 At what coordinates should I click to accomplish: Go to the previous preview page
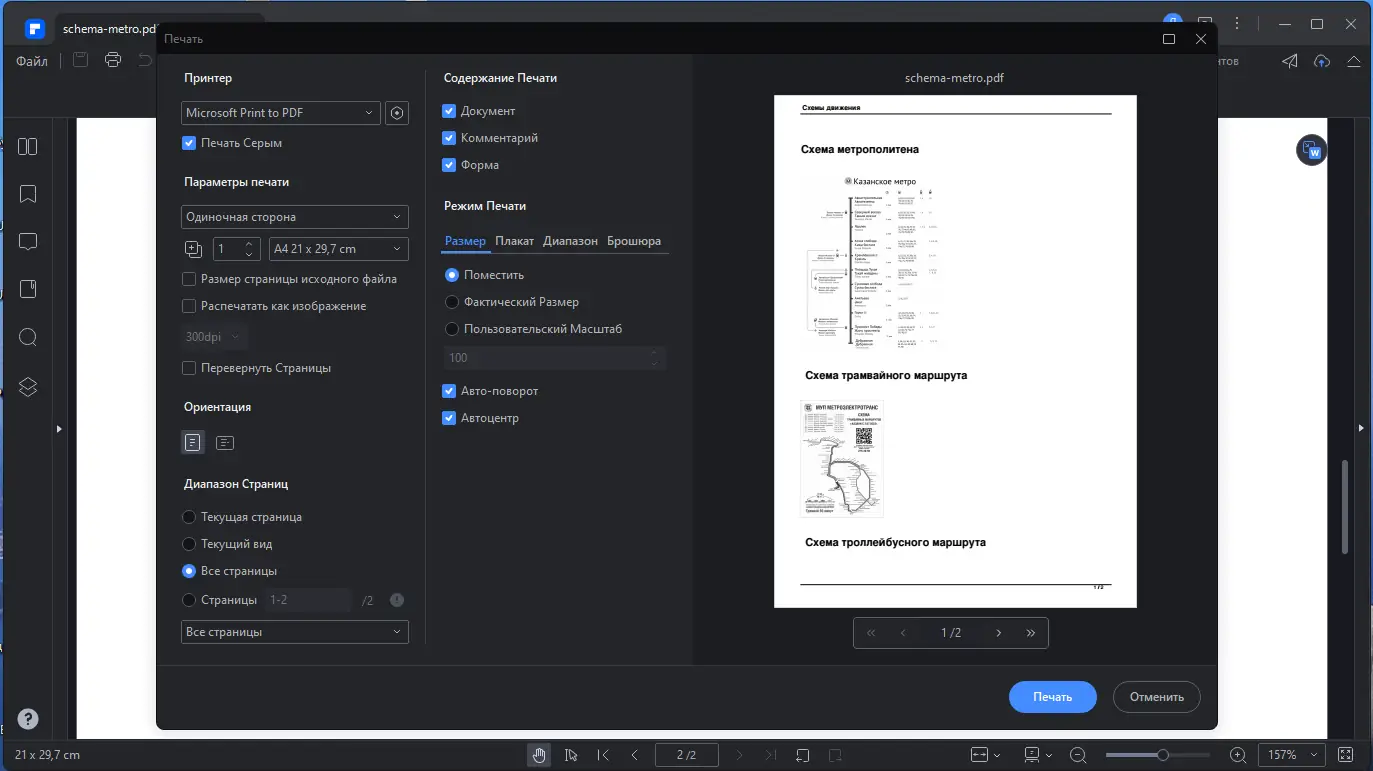point(904,633)
